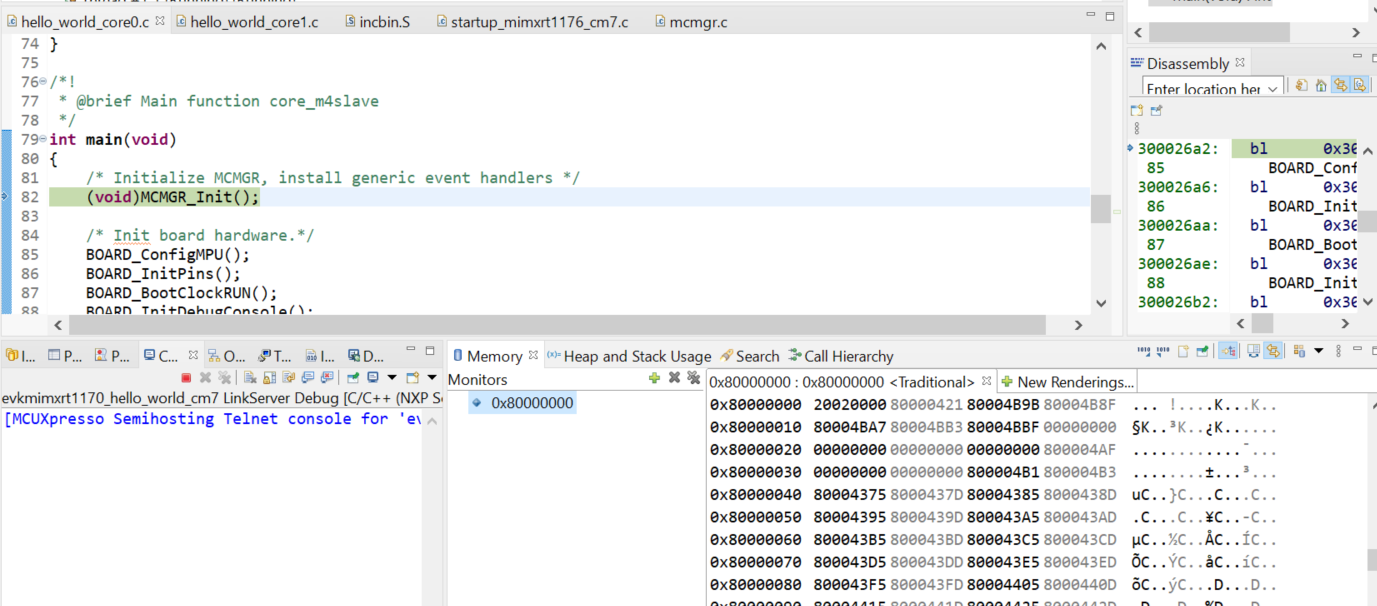
Task: Open the Display Selected Console dropdown
Action: pyautogui.click(x=392, y=377)
